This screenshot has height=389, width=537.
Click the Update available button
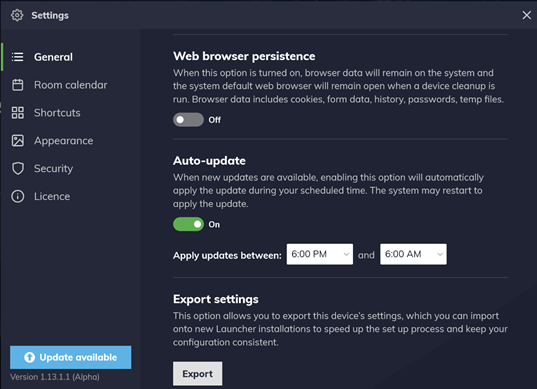(x=71, y=357)
